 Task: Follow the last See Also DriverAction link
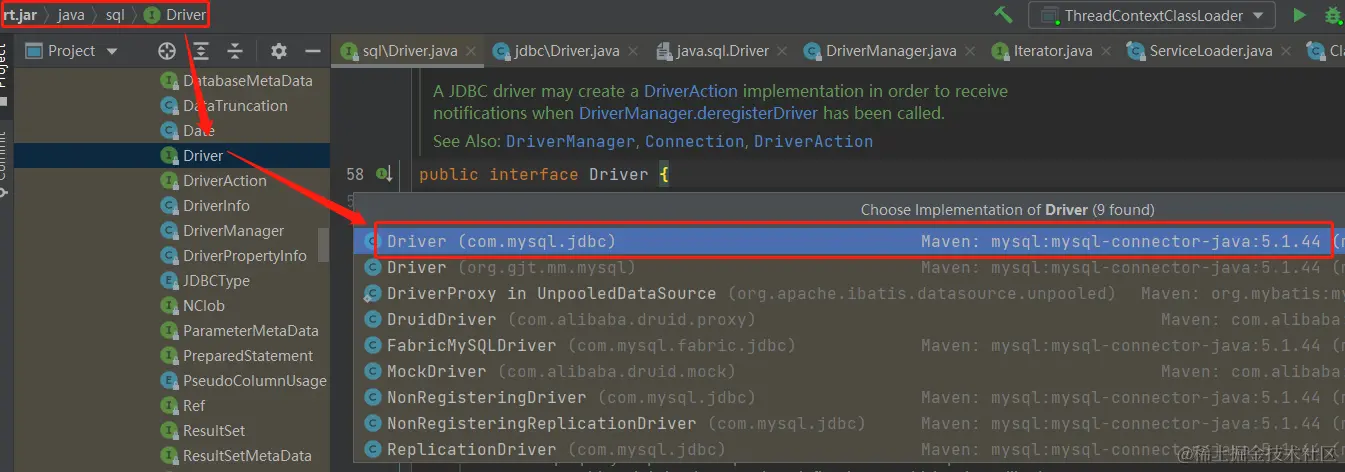813,142
